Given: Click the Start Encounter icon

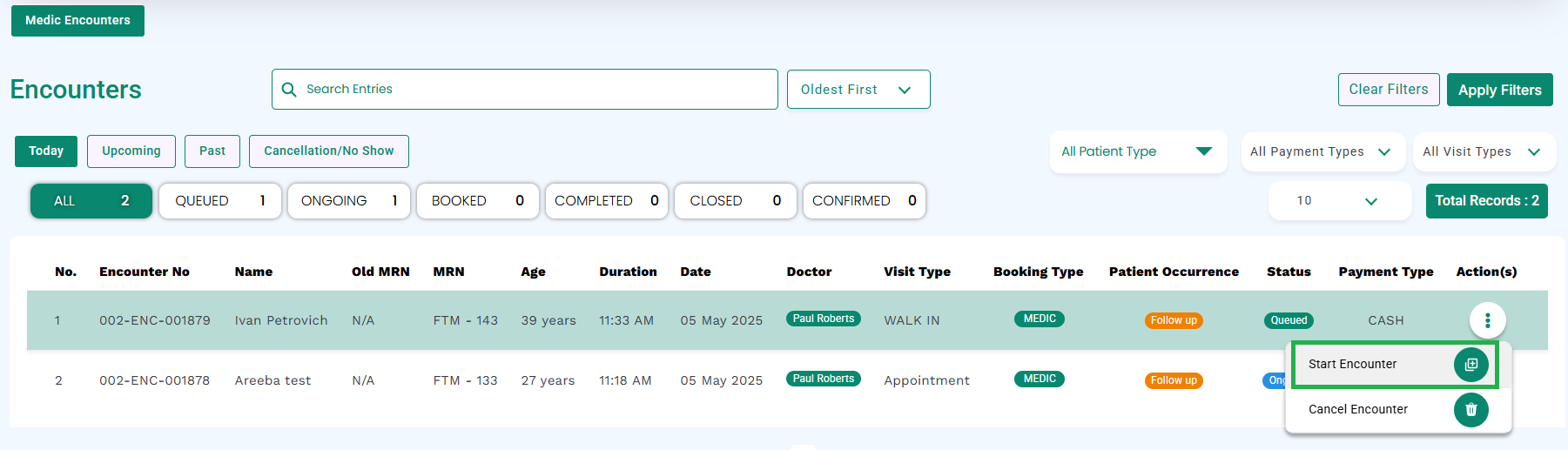Looking at the screenshot, I should 1470,365.
